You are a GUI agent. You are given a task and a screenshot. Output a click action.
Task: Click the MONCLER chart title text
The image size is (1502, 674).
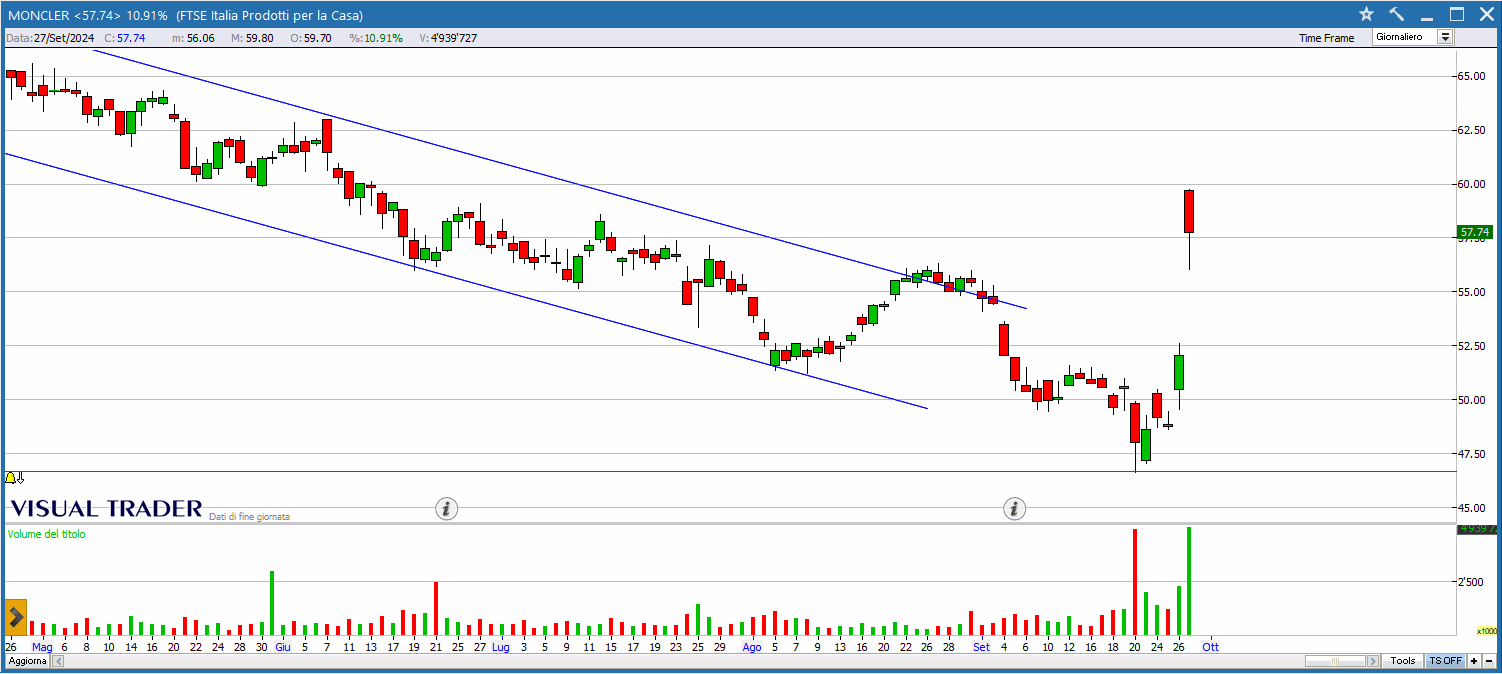click(185, 15)
